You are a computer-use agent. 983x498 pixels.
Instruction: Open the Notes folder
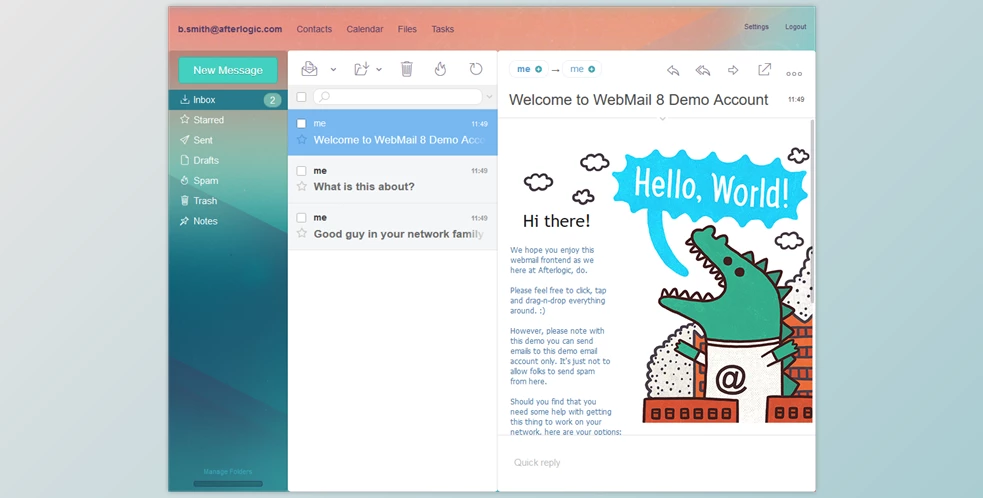[228, 221]
